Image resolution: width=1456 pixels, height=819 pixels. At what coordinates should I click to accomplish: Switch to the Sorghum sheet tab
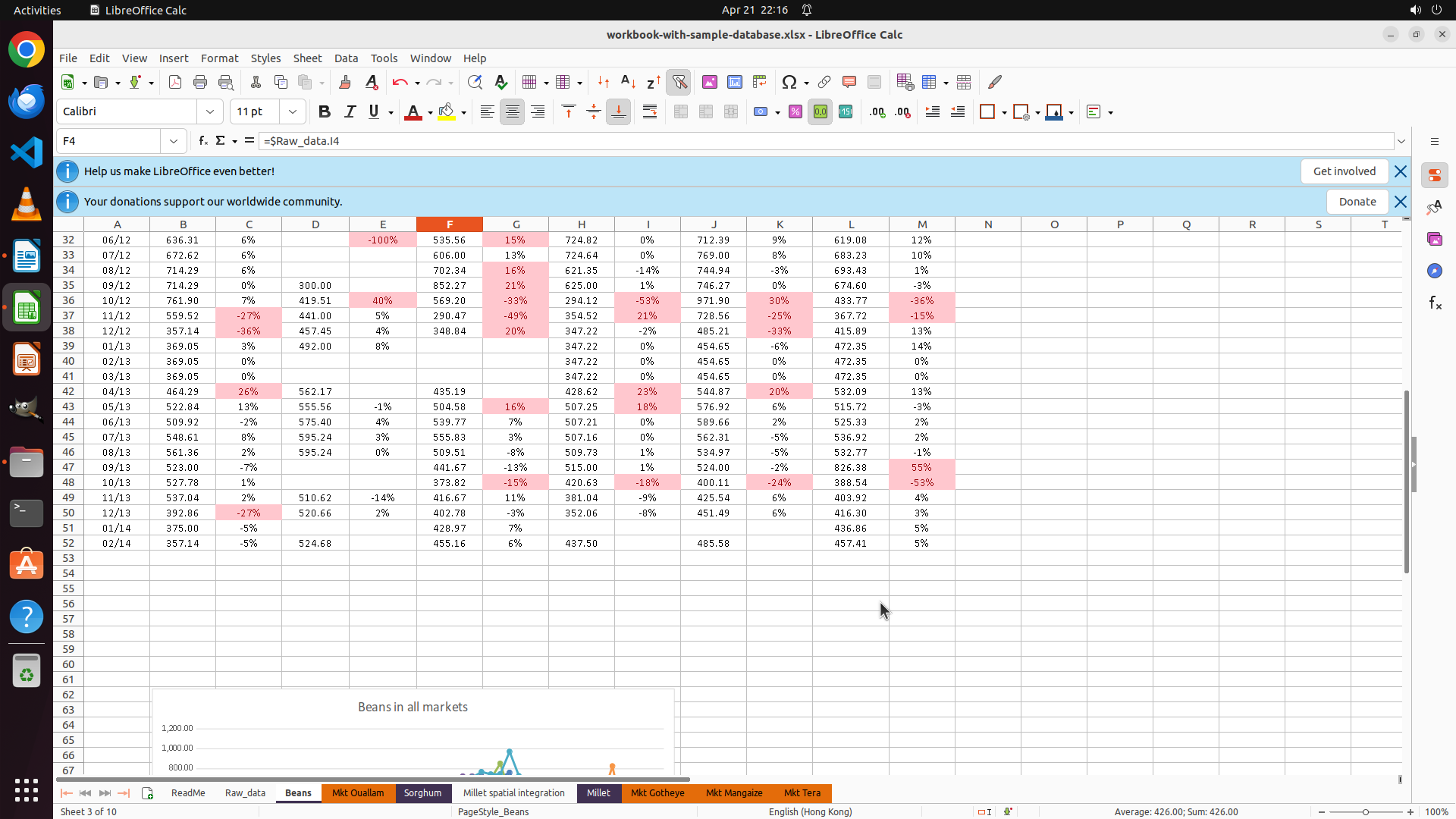coord(422,793)
